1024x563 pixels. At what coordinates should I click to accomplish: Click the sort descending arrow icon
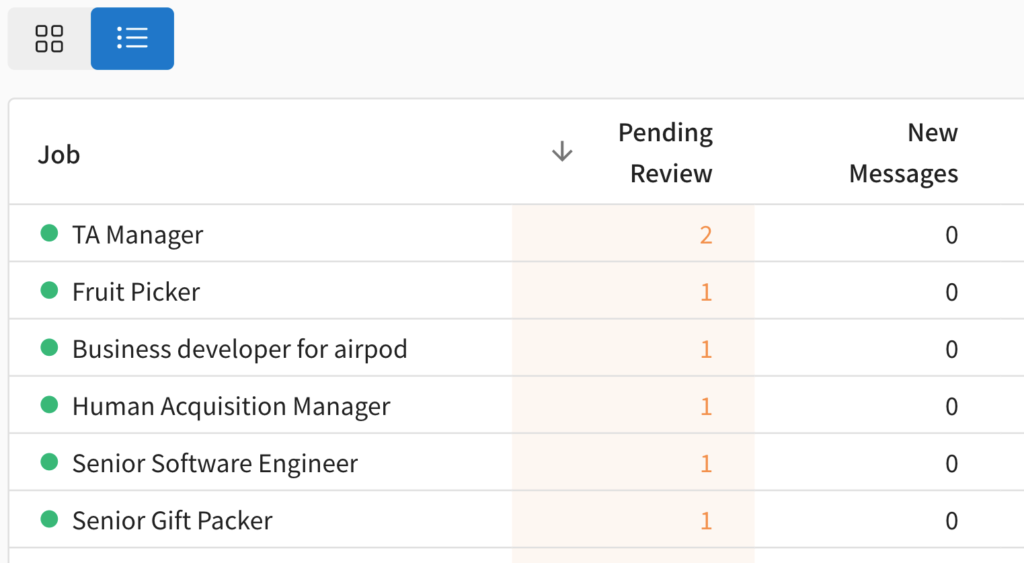pyautogui.click(x=562, y=152)
